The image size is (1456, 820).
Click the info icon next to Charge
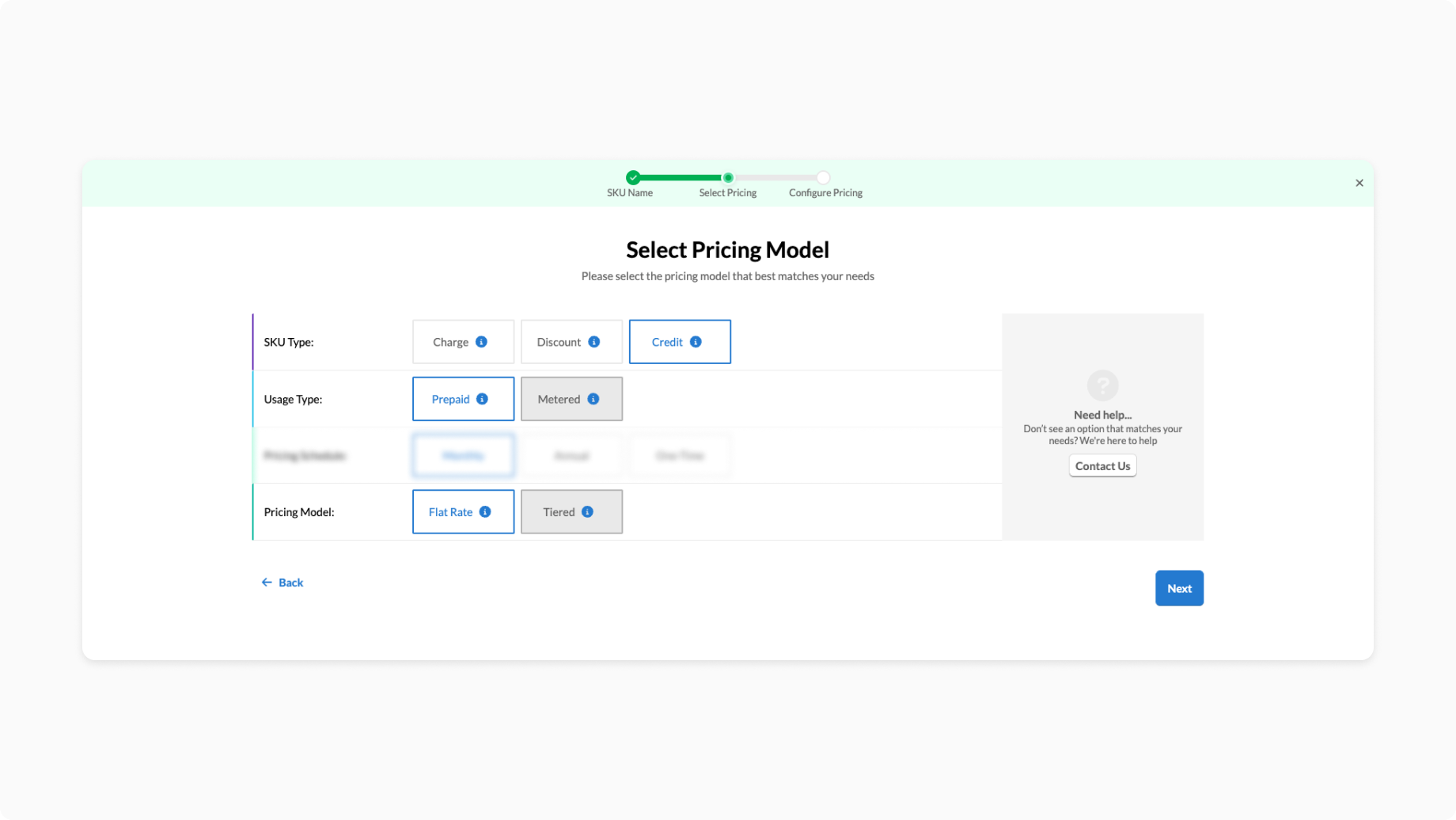pos(481,342)
